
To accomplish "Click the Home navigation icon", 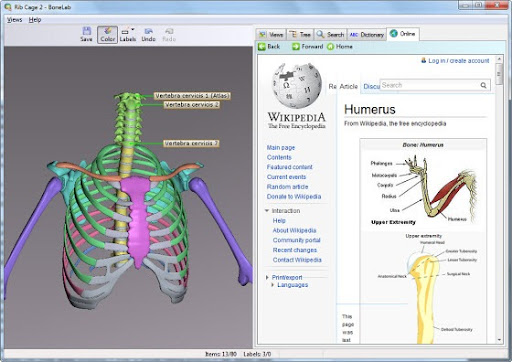I will coord(330,47).
